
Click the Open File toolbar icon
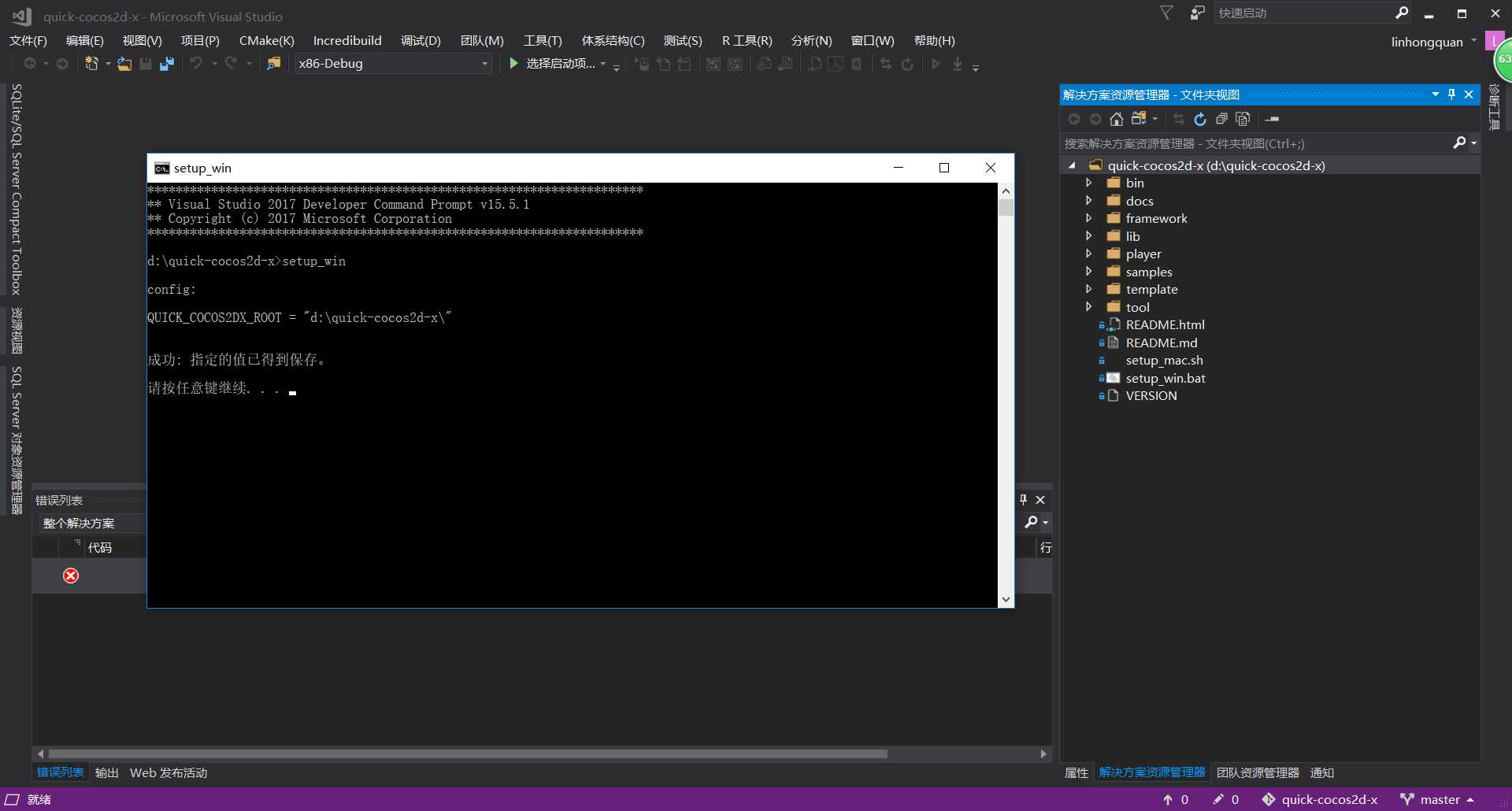(124, 64)
